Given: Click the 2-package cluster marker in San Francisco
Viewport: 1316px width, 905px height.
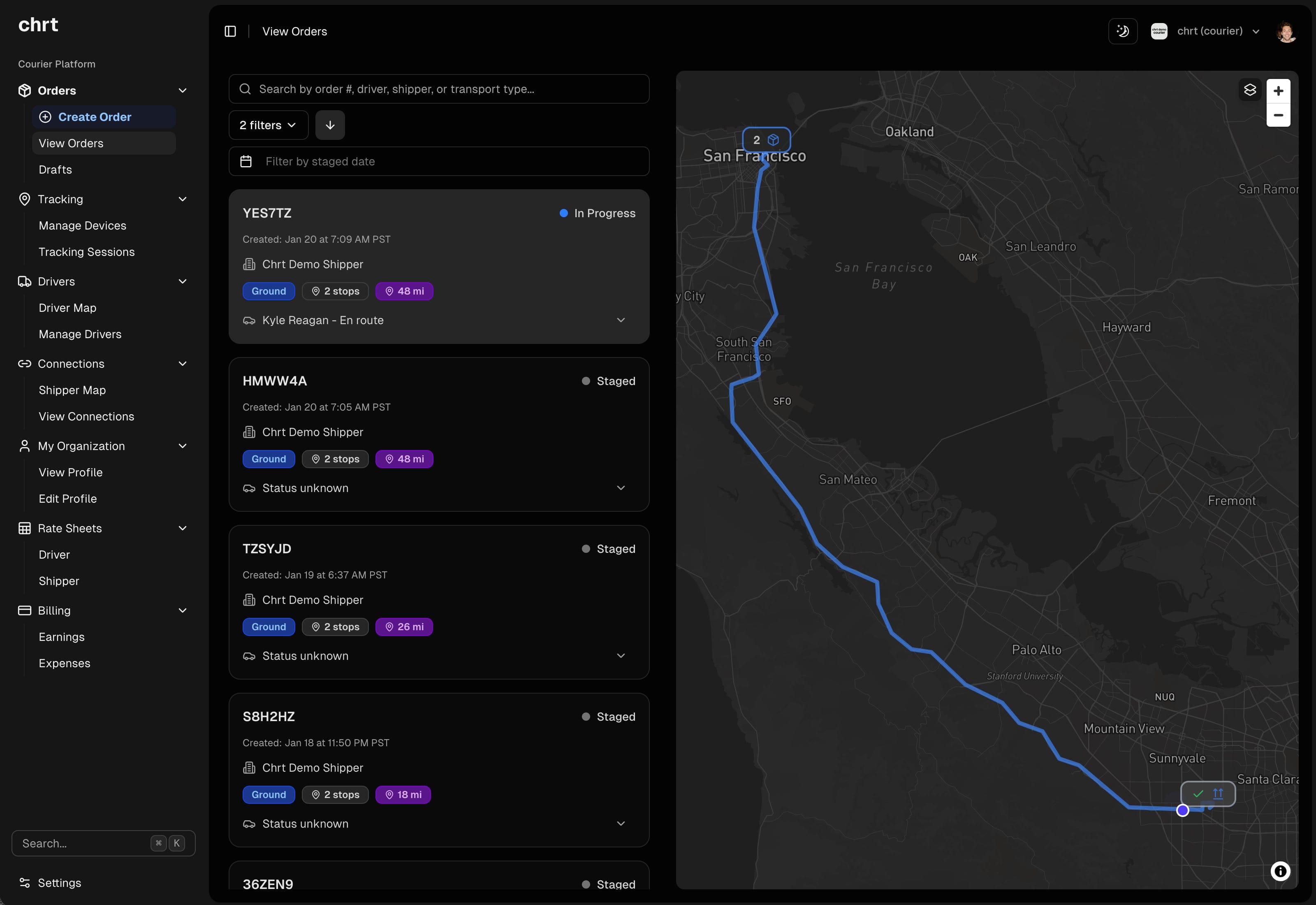Looking at the screenshot, I should click(766, 140).
